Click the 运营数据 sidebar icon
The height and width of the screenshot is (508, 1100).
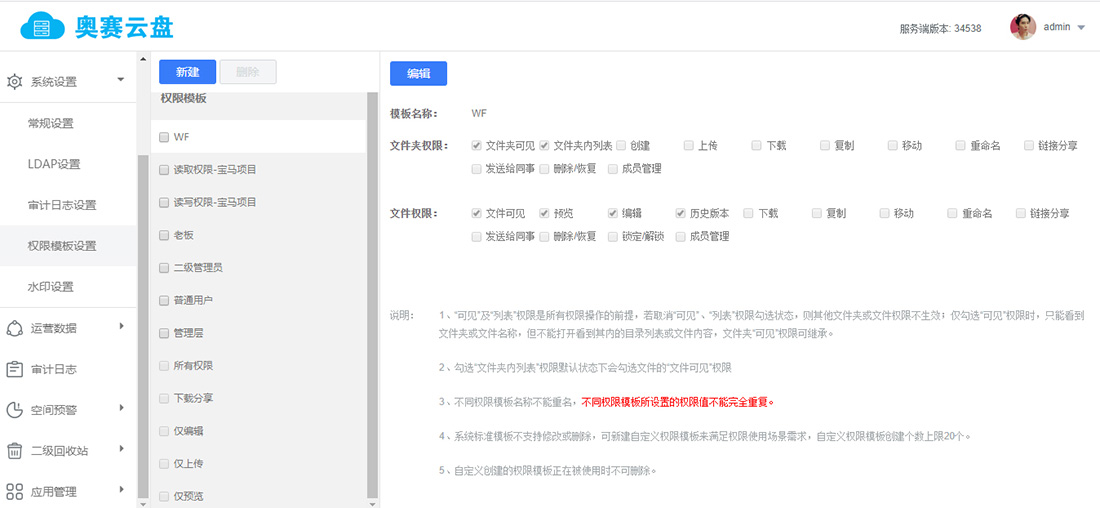point(15,328)
